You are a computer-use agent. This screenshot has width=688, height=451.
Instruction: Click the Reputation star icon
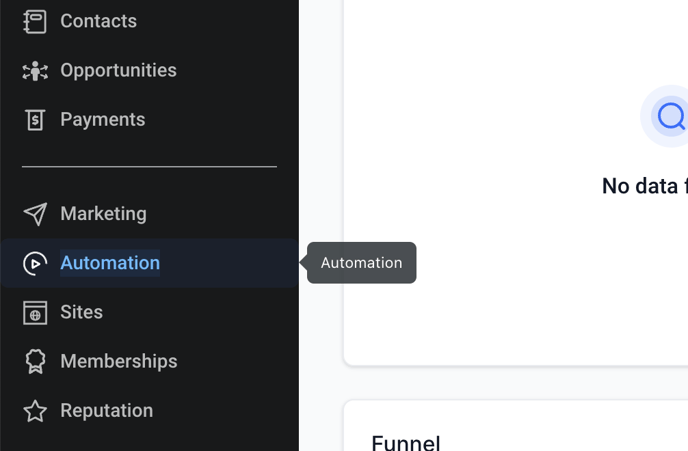(35, 411)
